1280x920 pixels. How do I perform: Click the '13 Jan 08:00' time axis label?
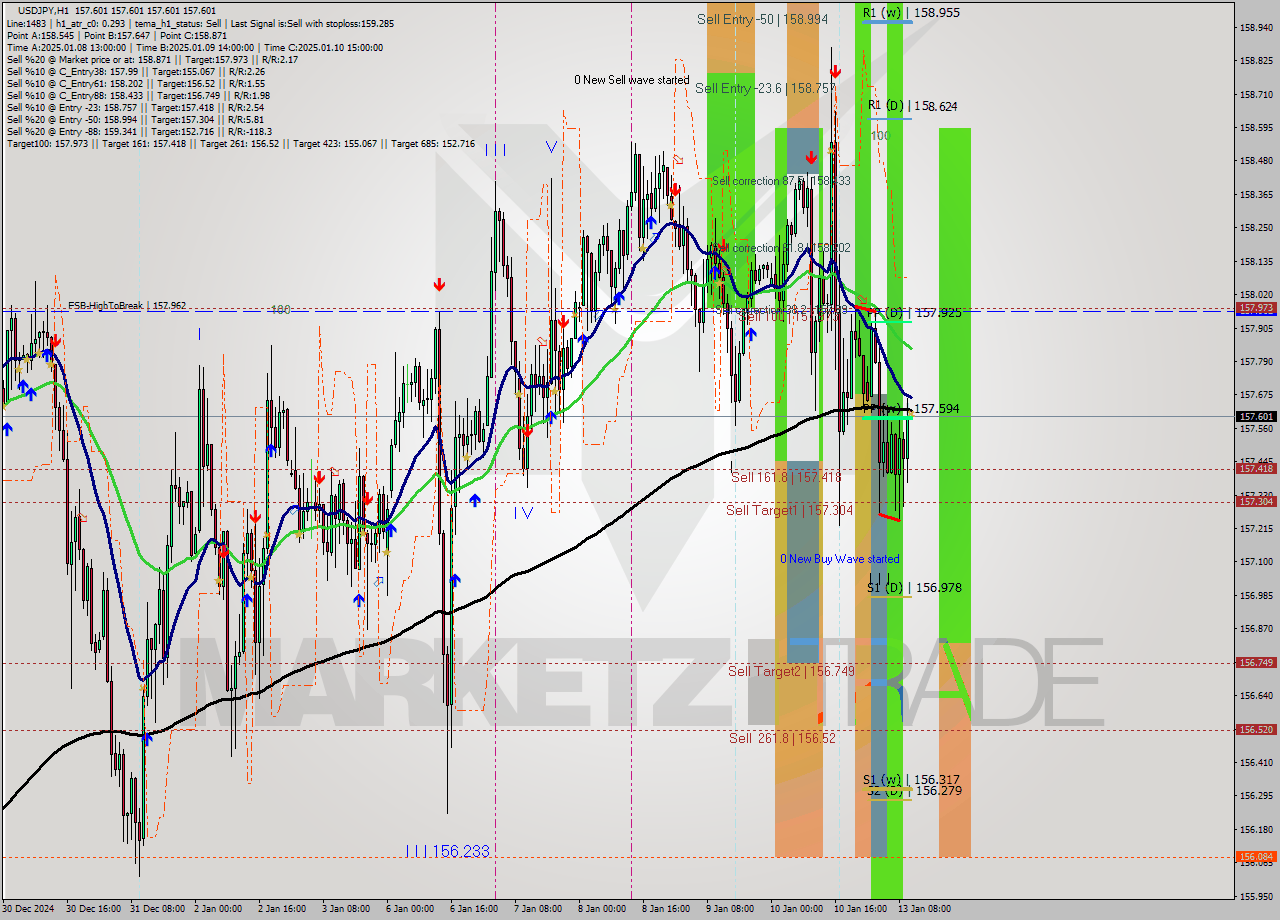point(925,909)
